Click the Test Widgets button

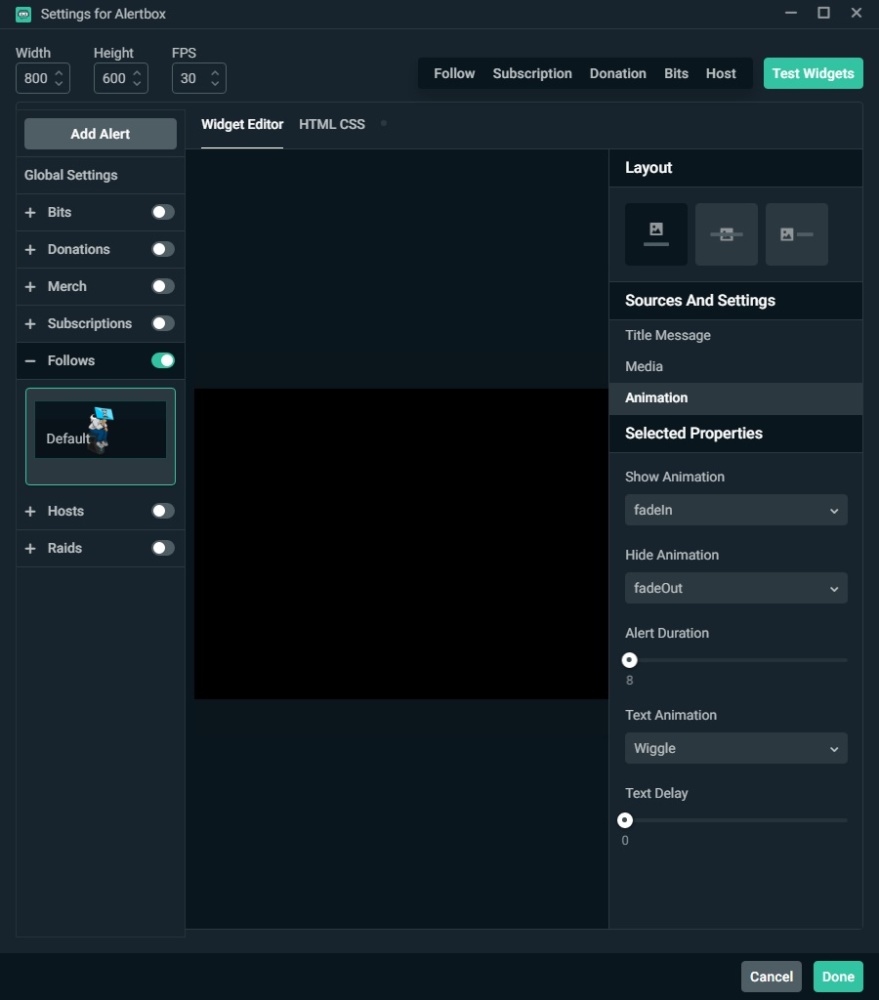(813, 73)
